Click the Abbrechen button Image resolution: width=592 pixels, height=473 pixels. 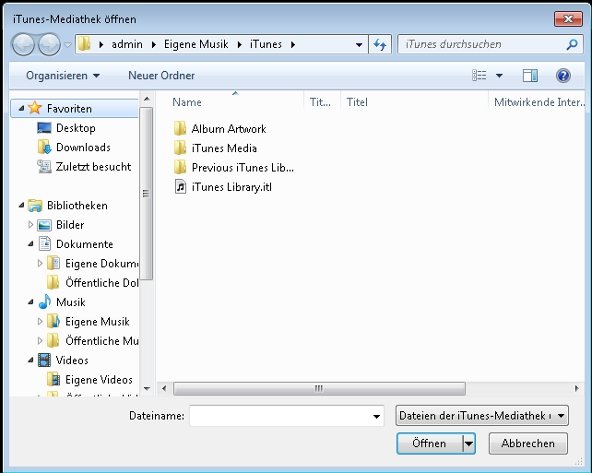click(x=528, y=443)
